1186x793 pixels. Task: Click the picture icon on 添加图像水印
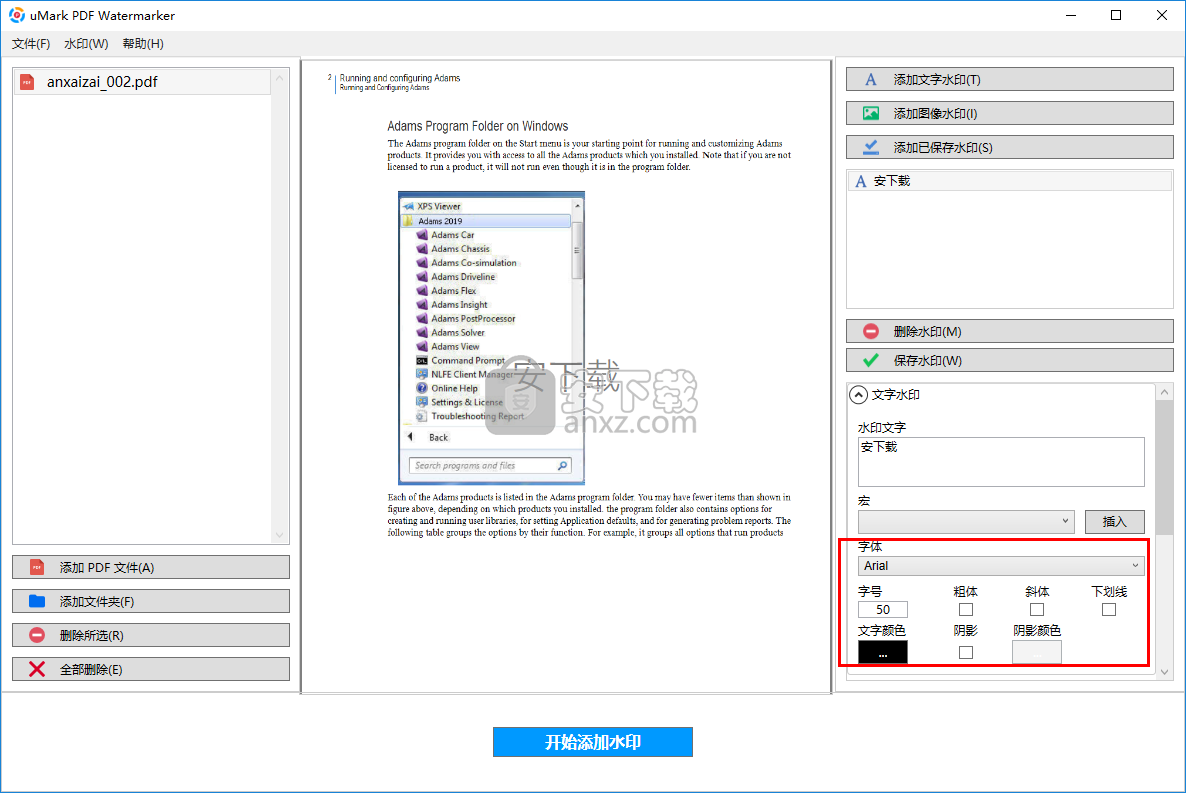pyautogui.click(x=871, y=114)
